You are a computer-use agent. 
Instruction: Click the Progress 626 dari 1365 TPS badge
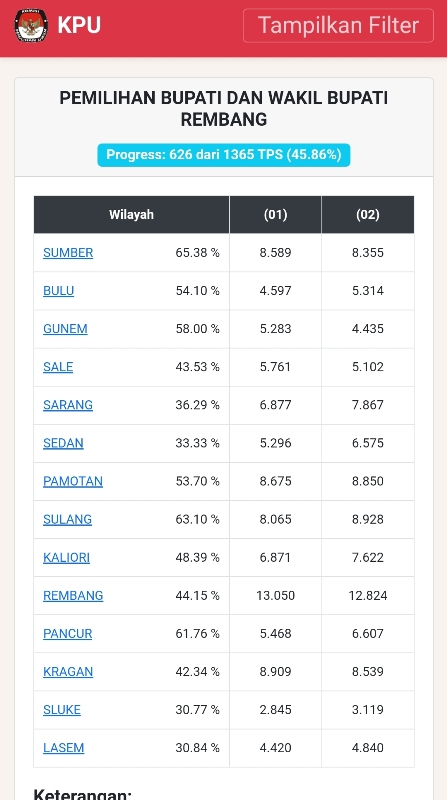click(224, 155)
